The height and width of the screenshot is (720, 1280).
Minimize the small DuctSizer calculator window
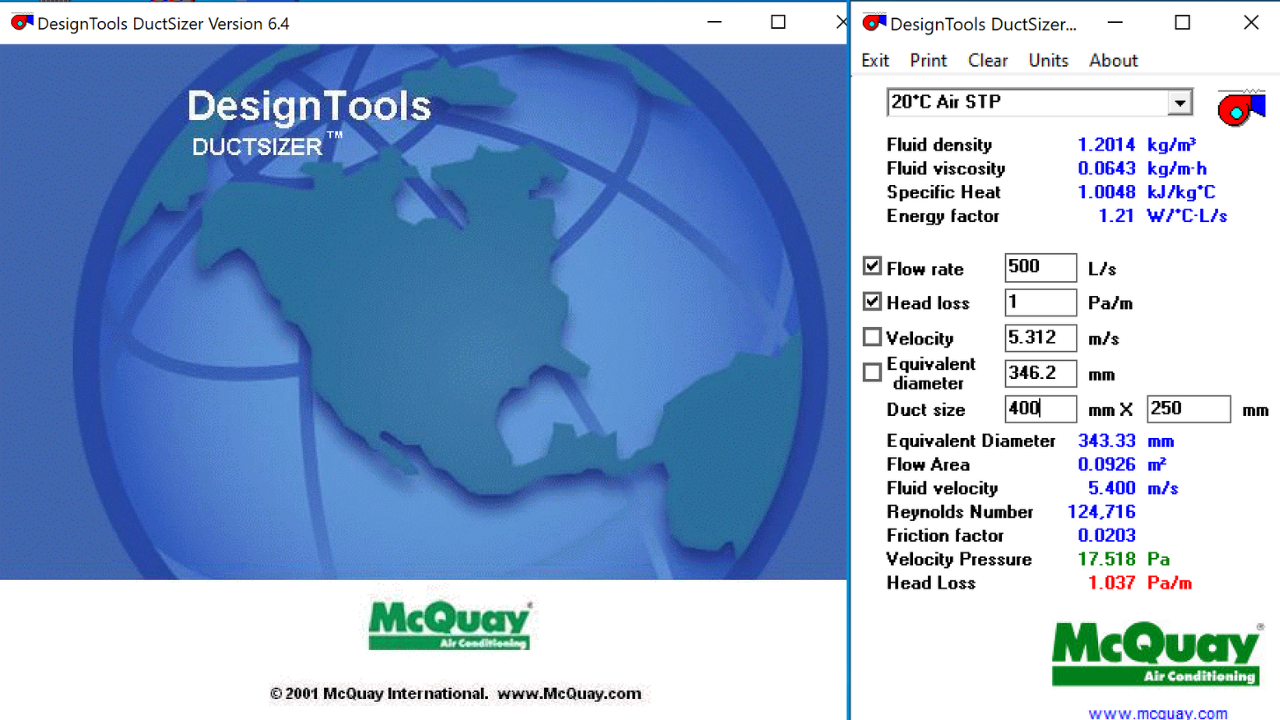pos(1114,22)
